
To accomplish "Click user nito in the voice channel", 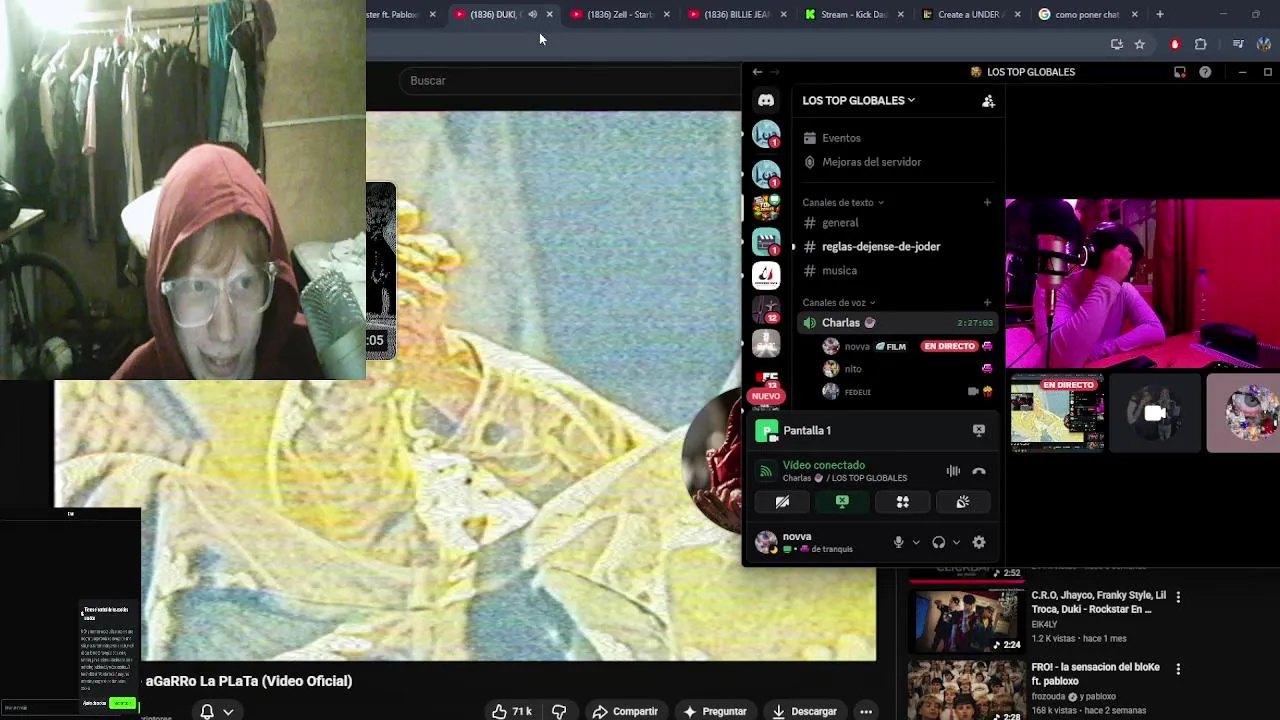I will tap(853, 369).
